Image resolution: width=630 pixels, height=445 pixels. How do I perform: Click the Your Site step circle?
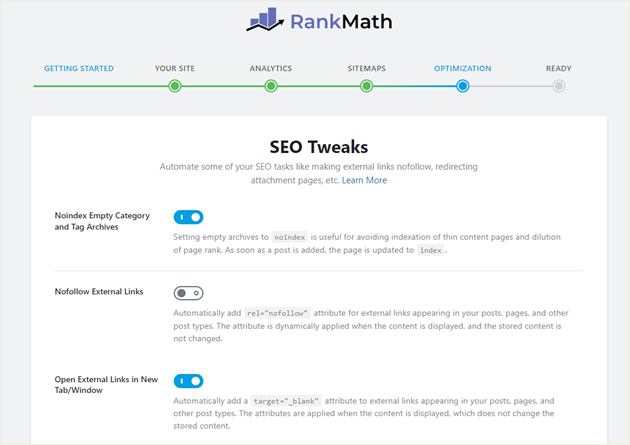pyautogui.click(x=175, y=86)
